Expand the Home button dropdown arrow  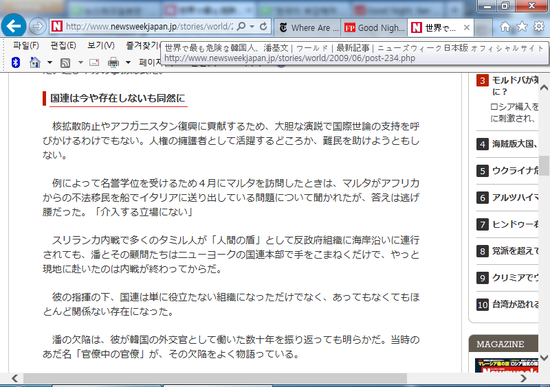49,62
